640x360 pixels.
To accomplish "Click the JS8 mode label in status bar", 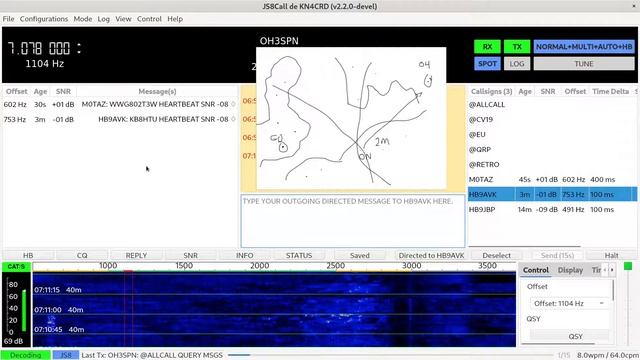I will tap(66, 355).
